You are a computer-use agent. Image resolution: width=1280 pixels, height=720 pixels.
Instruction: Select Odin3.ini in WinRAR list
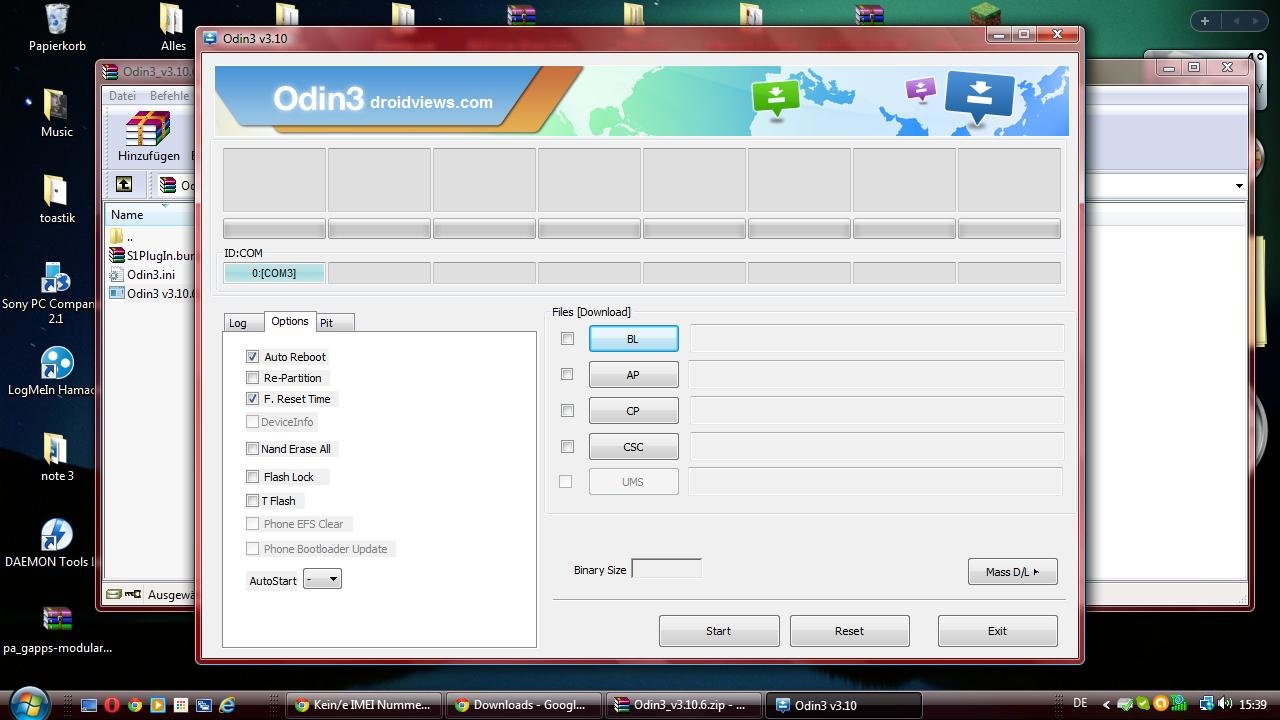[x=150, y=274]
